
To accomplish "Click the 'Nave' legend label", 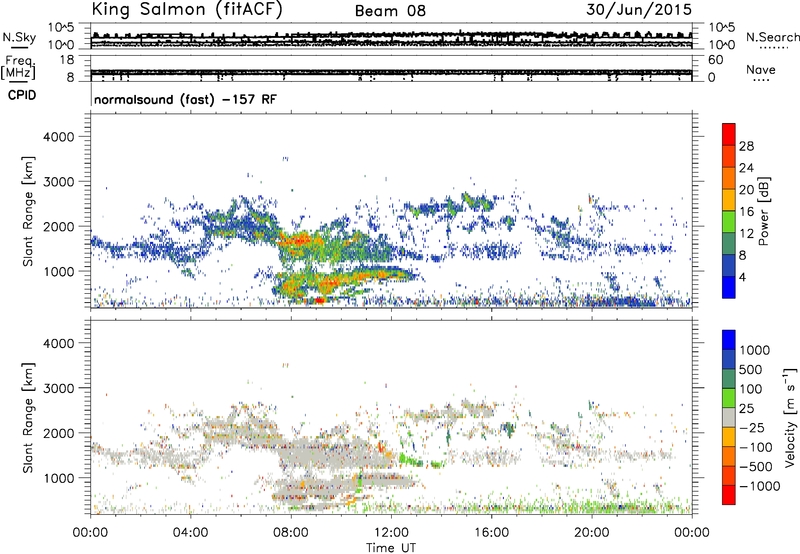I will tap(761, 69).
